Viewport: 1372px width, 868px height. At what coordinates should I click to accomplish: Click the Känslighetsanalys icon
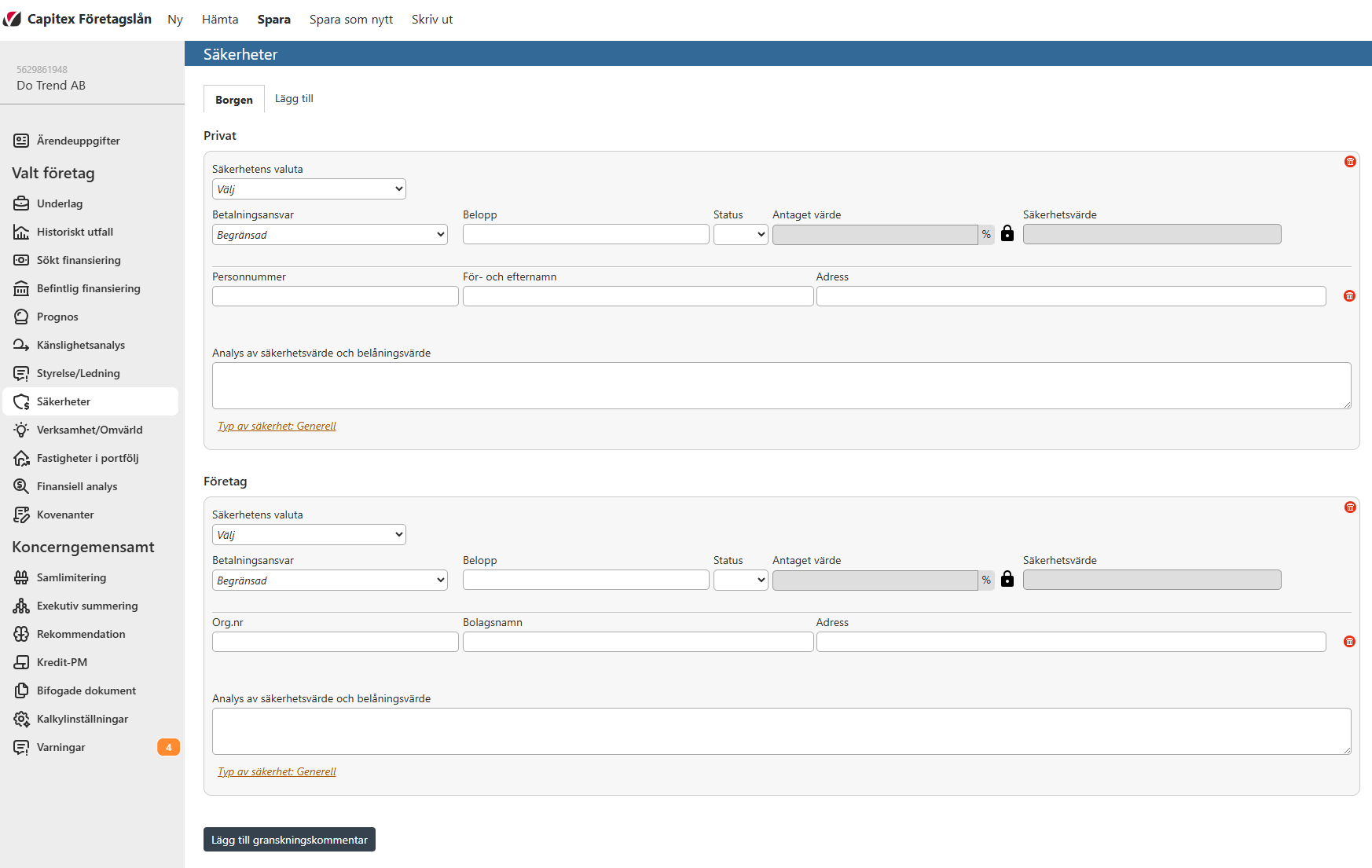pos(21,345)
